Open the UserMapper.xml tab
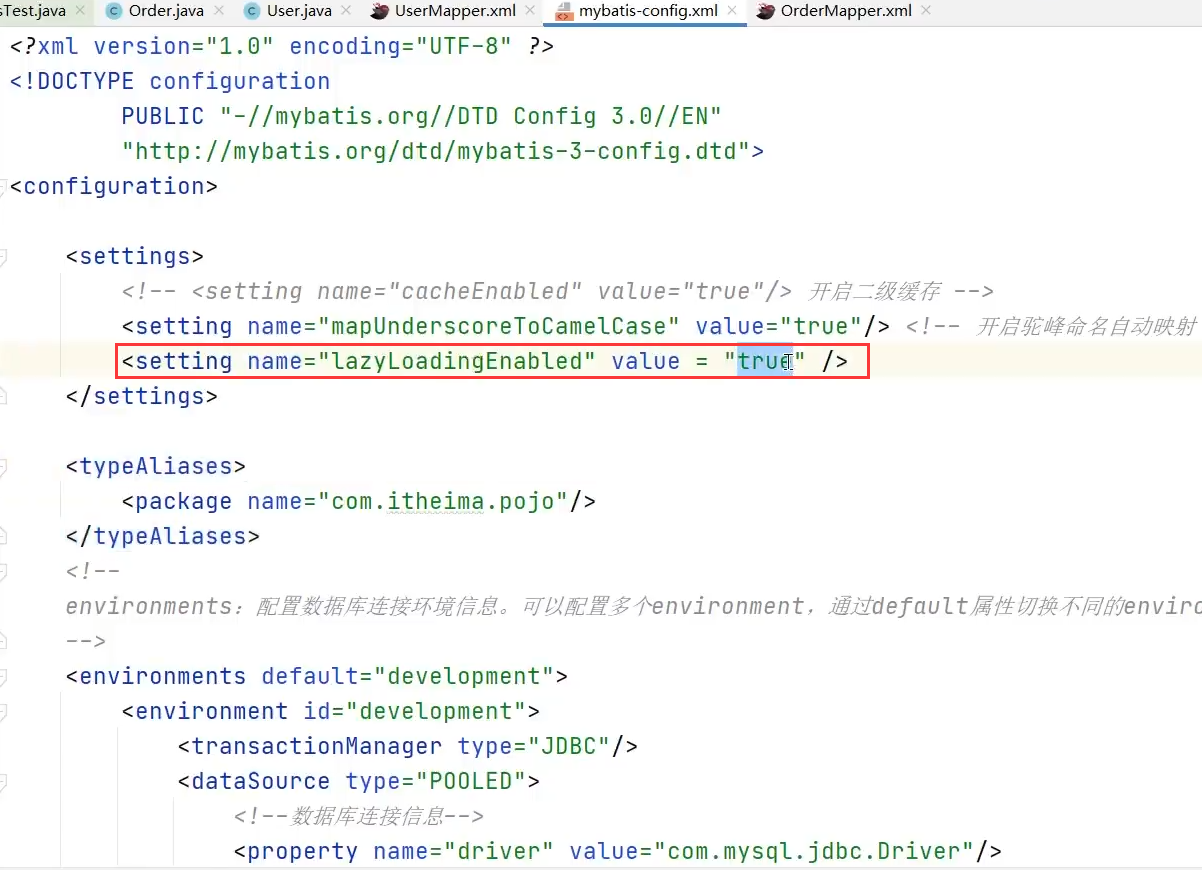Viewport: 1202px width, 870px height. pos(455,11)
